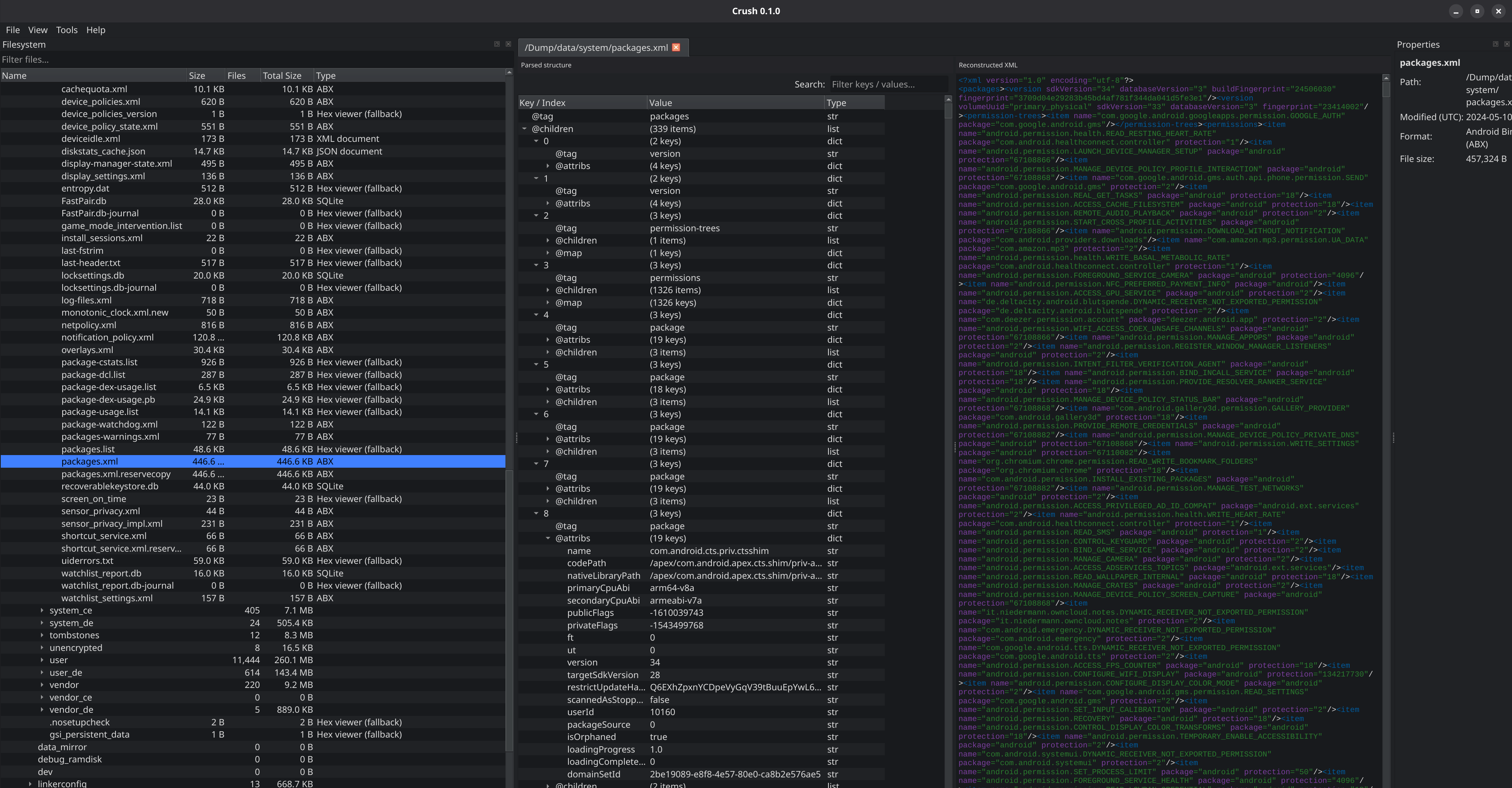Expand @children (1326 items) under permissions
The width and height of the screenshot is (1512, 788).
tap(548, 290)
